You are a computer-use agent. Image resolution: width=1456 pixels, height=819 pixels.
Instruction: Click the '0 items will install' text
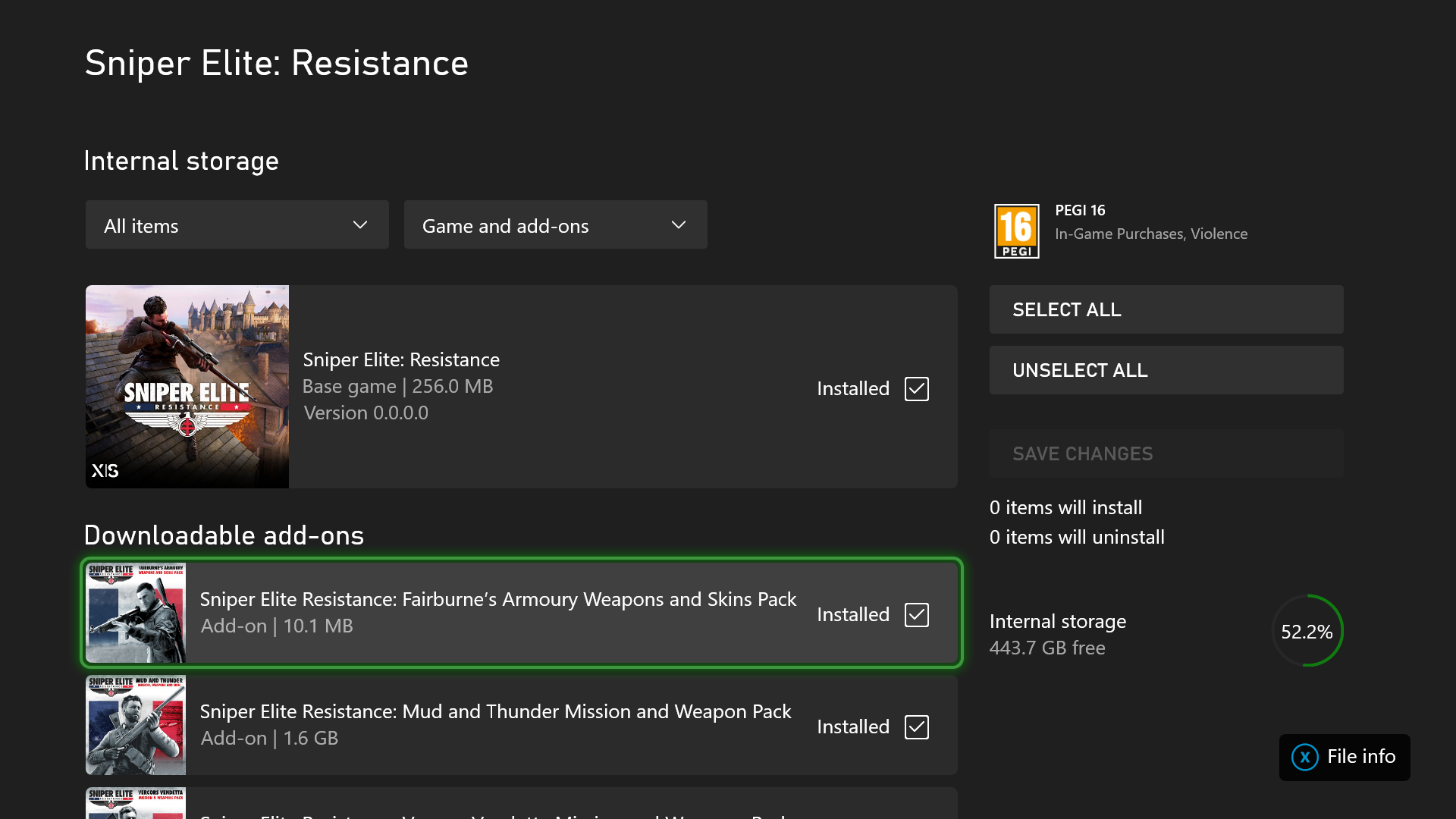click(x=1065, y=507)
